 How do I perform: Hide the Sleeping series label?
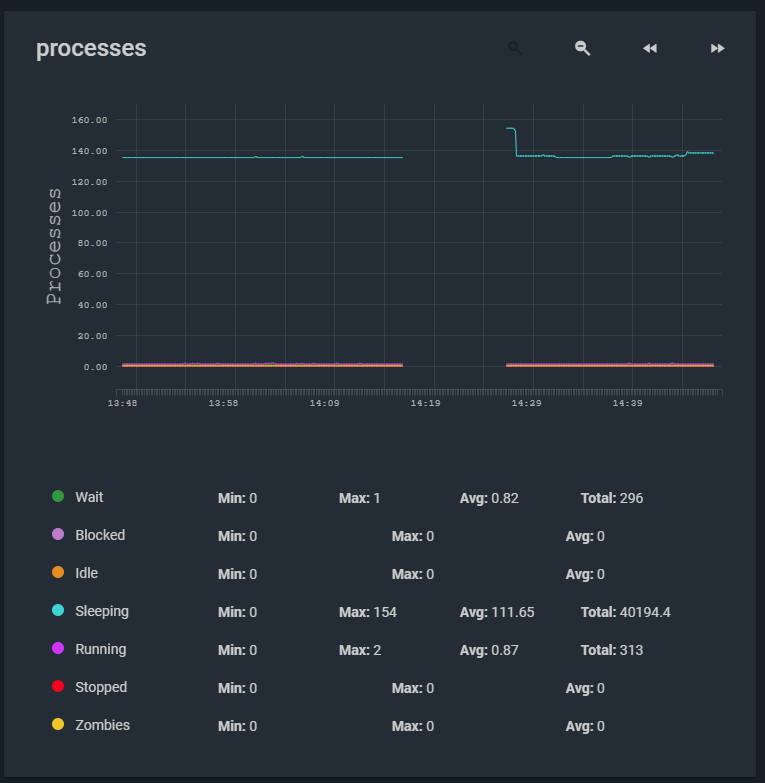tap(102, 611)
